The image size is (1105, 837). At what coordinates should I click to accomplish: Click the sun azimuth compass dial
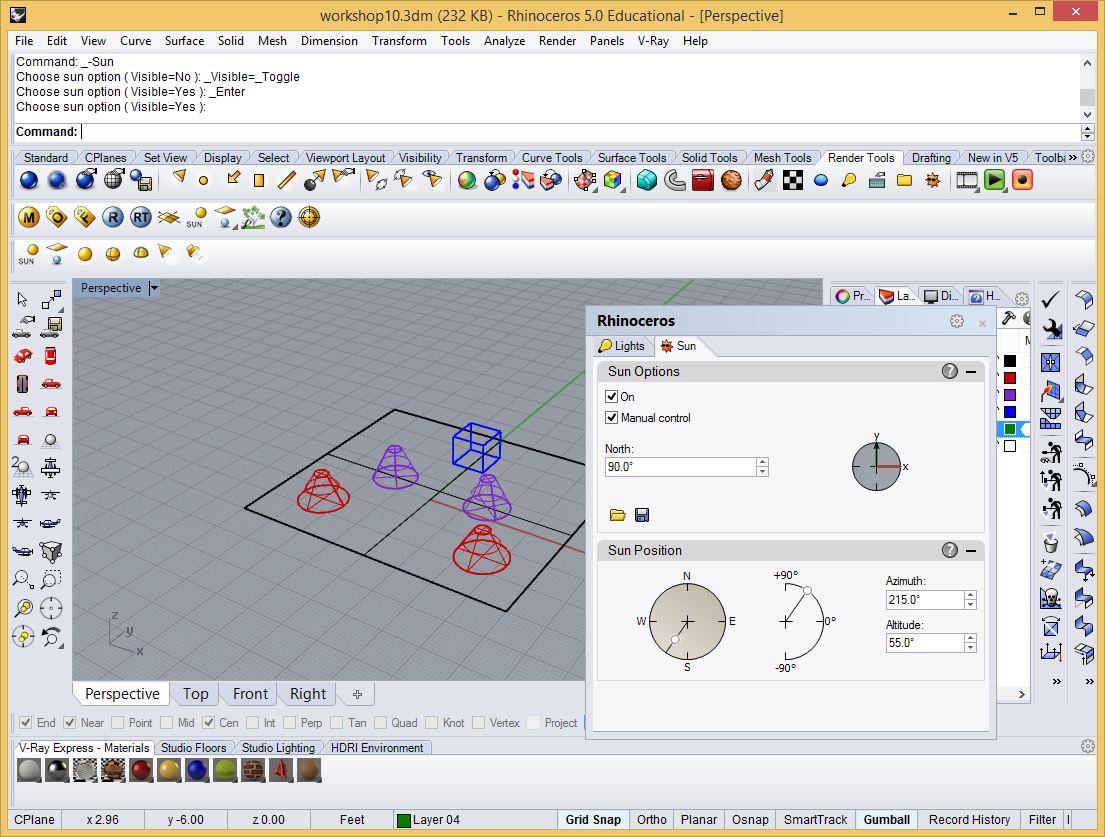pyautogui.click(x=687, y=621)
